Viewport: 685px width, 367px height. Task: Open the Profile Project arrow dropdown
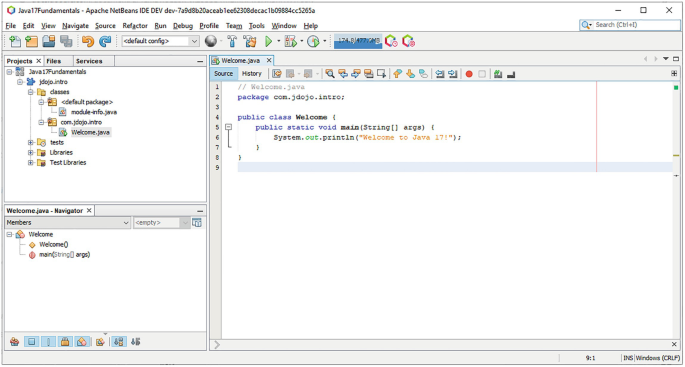click(x=324, y=42)
